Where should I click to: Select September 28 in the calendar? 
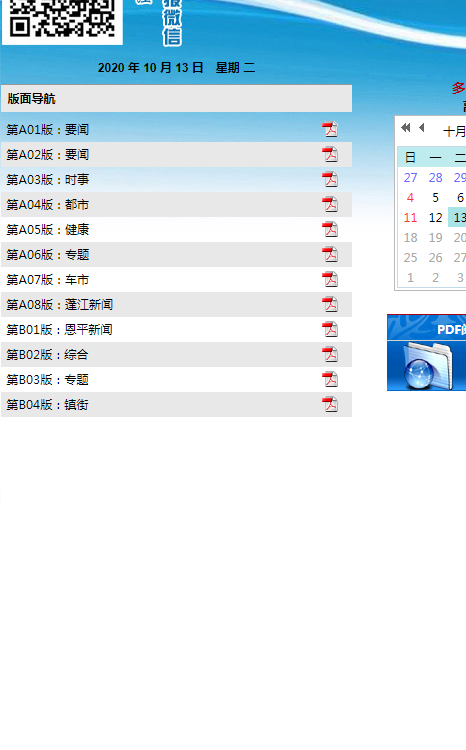pos(435,177)
